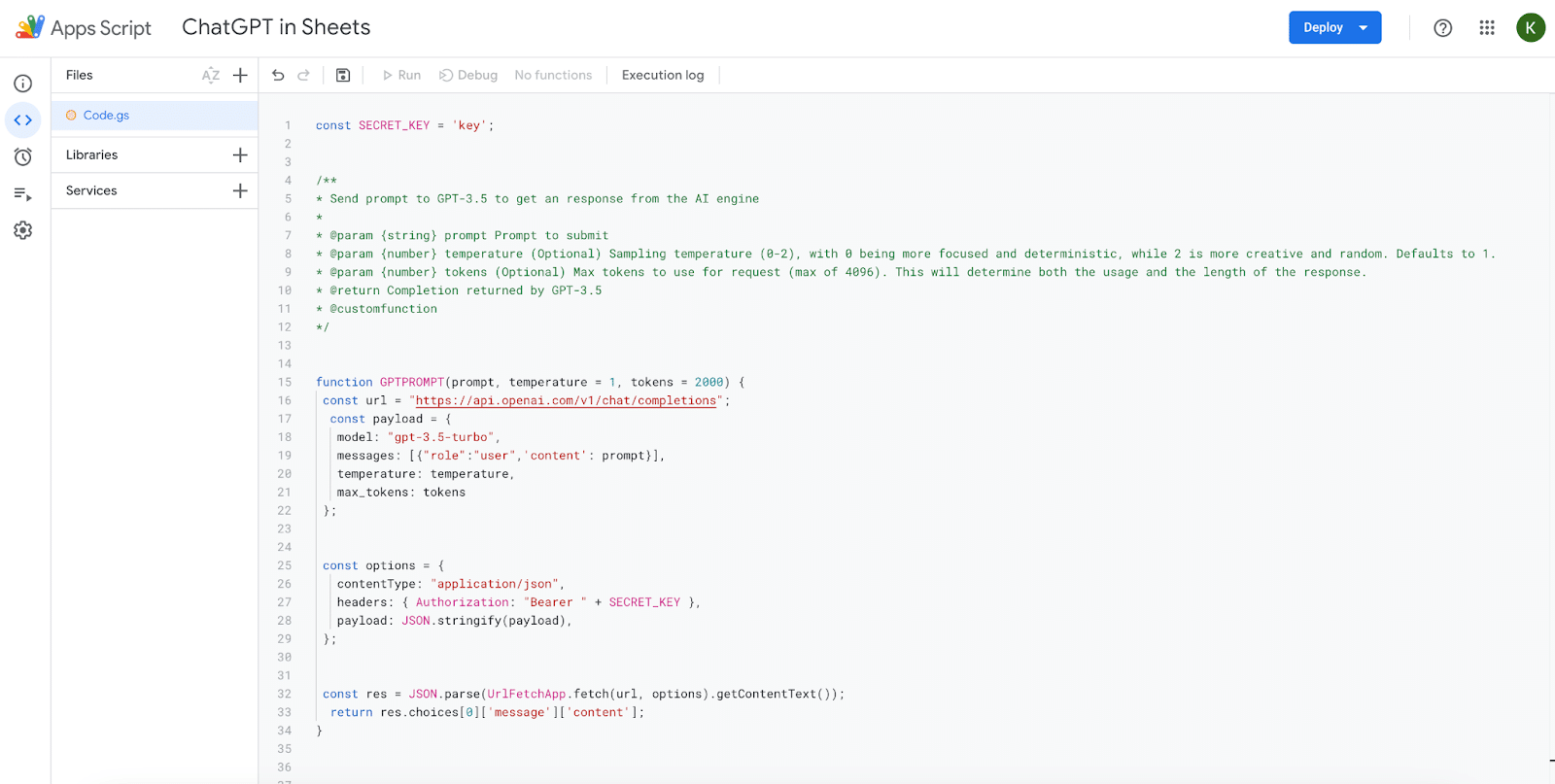
Task: Open the No functions dropdown
Action: click(553, 75)
